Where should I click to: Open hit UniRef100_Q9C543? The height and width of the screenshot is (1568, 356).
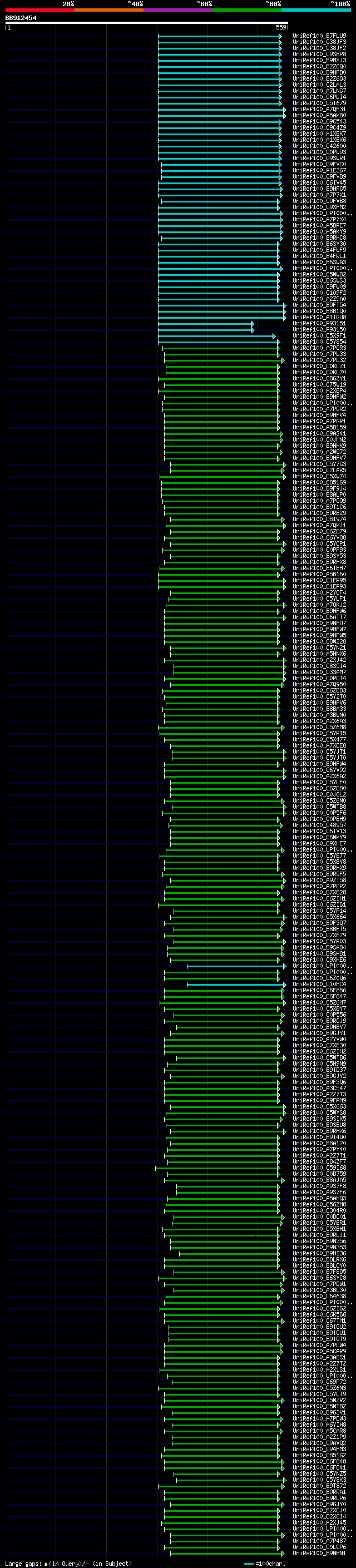pos(319,121)
